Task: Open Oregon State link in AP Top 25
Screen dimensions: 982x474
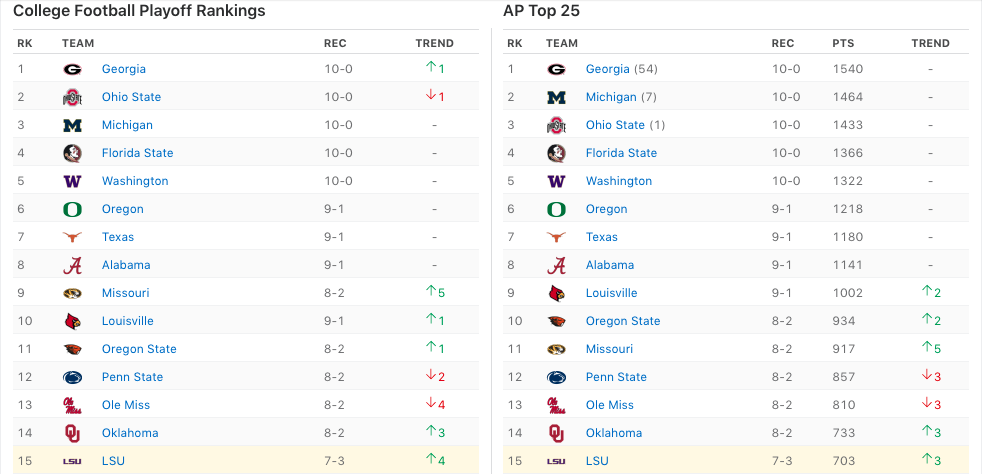Action: click(x=623, y=321)
